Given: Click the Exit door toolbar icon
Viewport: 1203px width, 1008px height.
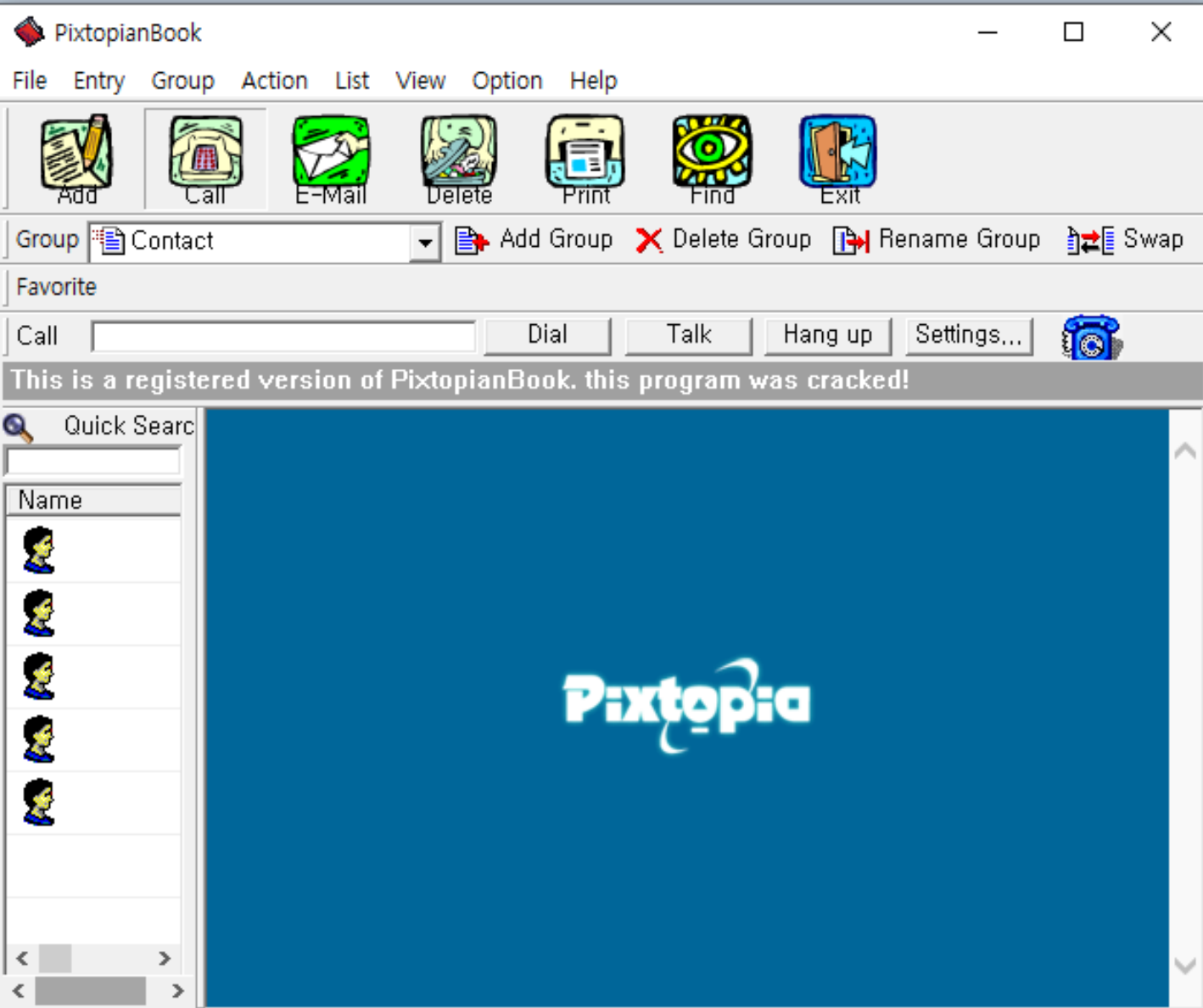Looking at the screenshot, I should tap(838, 159).
